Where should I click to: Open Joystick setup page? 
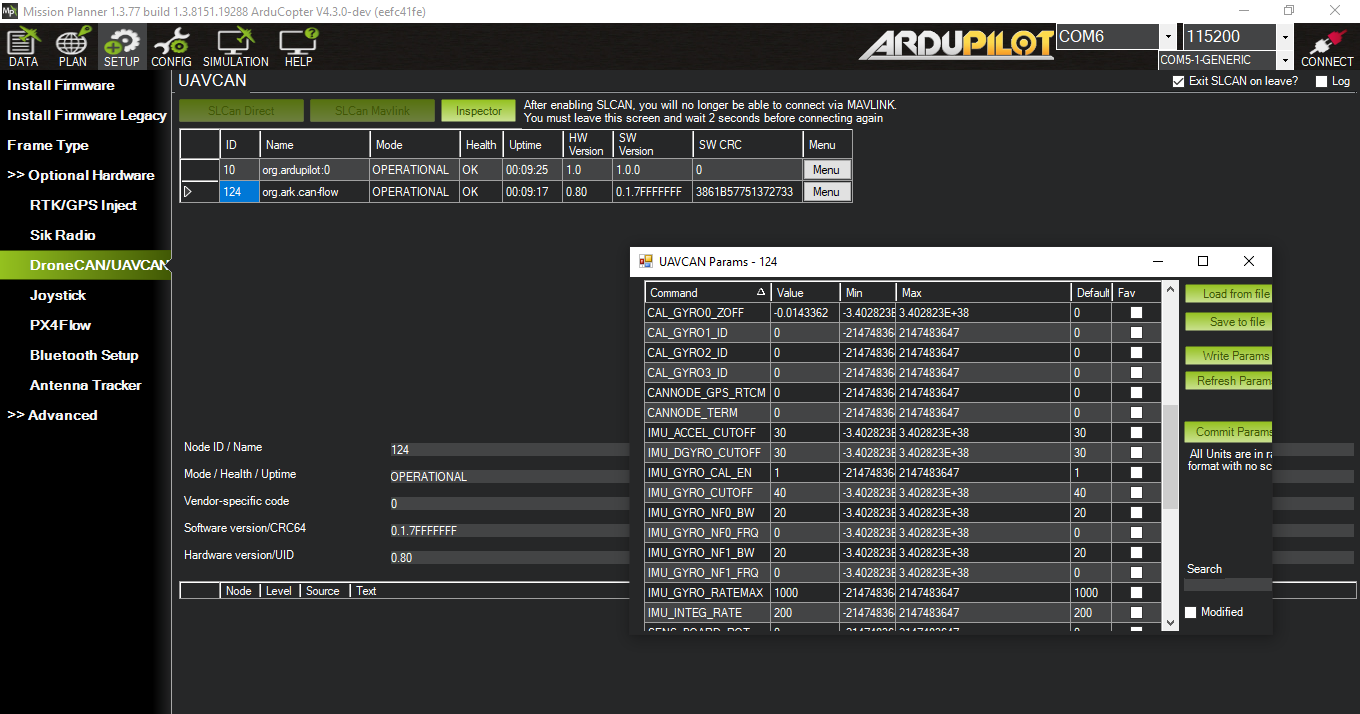tap(58, 295)
